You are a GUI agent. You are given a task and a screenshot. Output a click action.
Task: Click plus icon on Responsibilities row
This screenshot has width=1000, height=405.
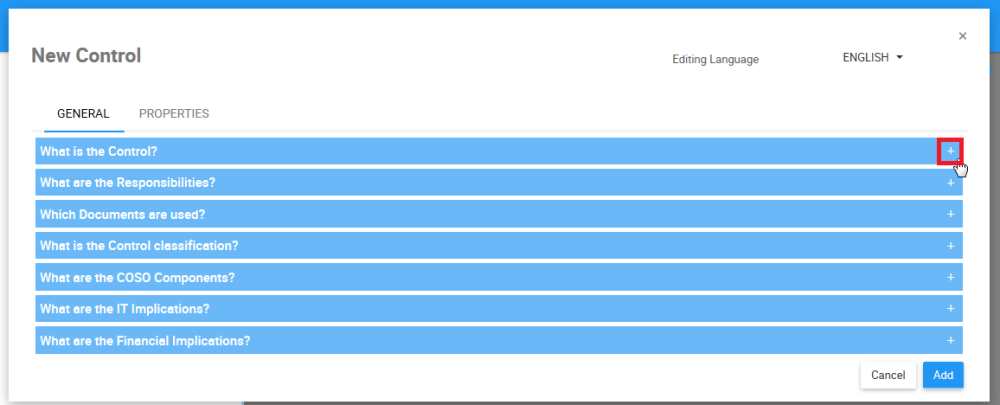coord(950,183)
